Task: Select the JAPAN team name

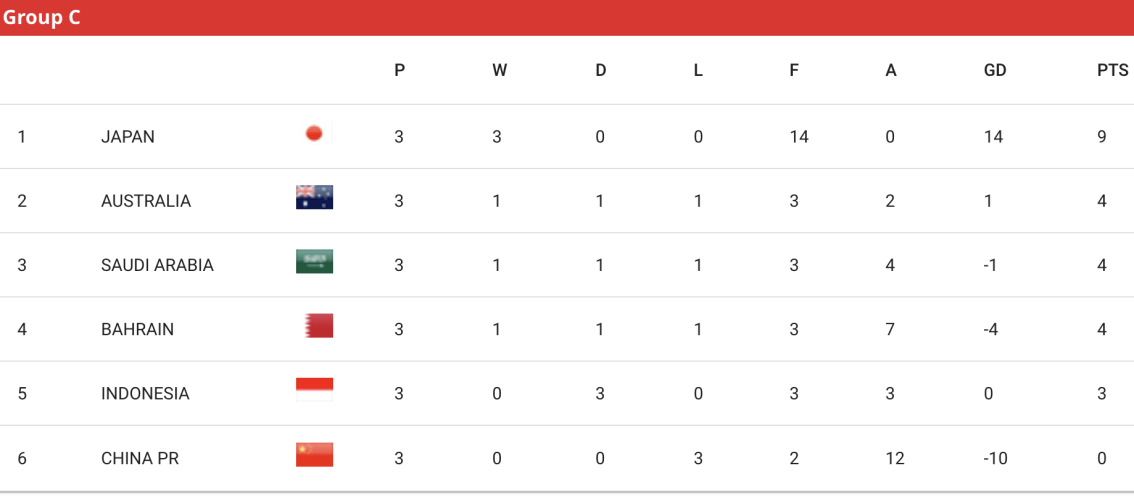Action: (x=128, y=137)
